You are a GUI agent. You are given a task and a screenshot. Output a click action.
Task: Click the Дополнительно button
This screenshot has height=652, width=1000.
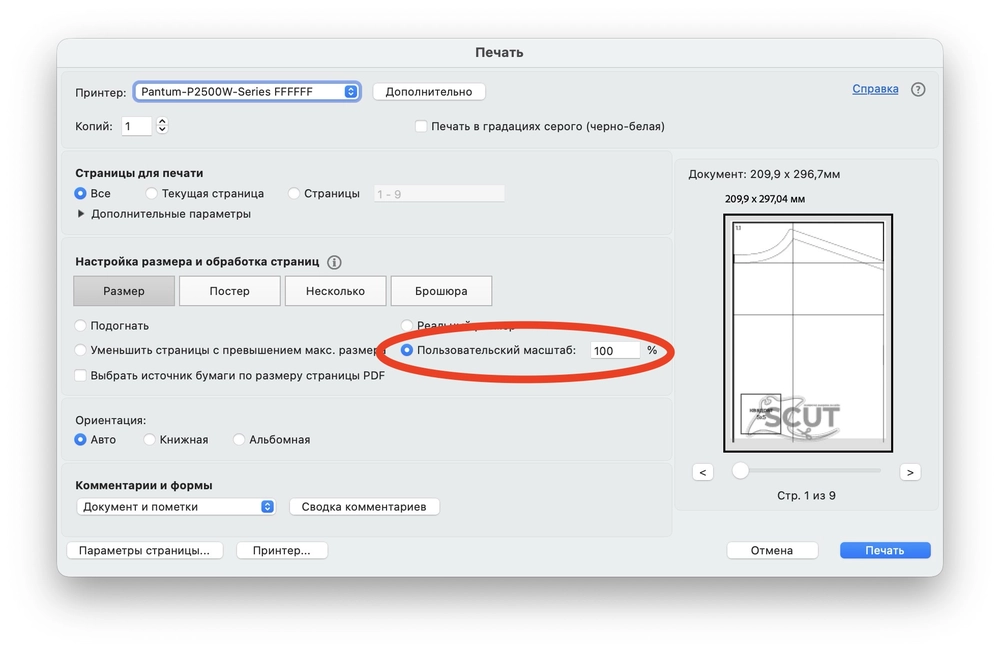click(x=429, y=91)
